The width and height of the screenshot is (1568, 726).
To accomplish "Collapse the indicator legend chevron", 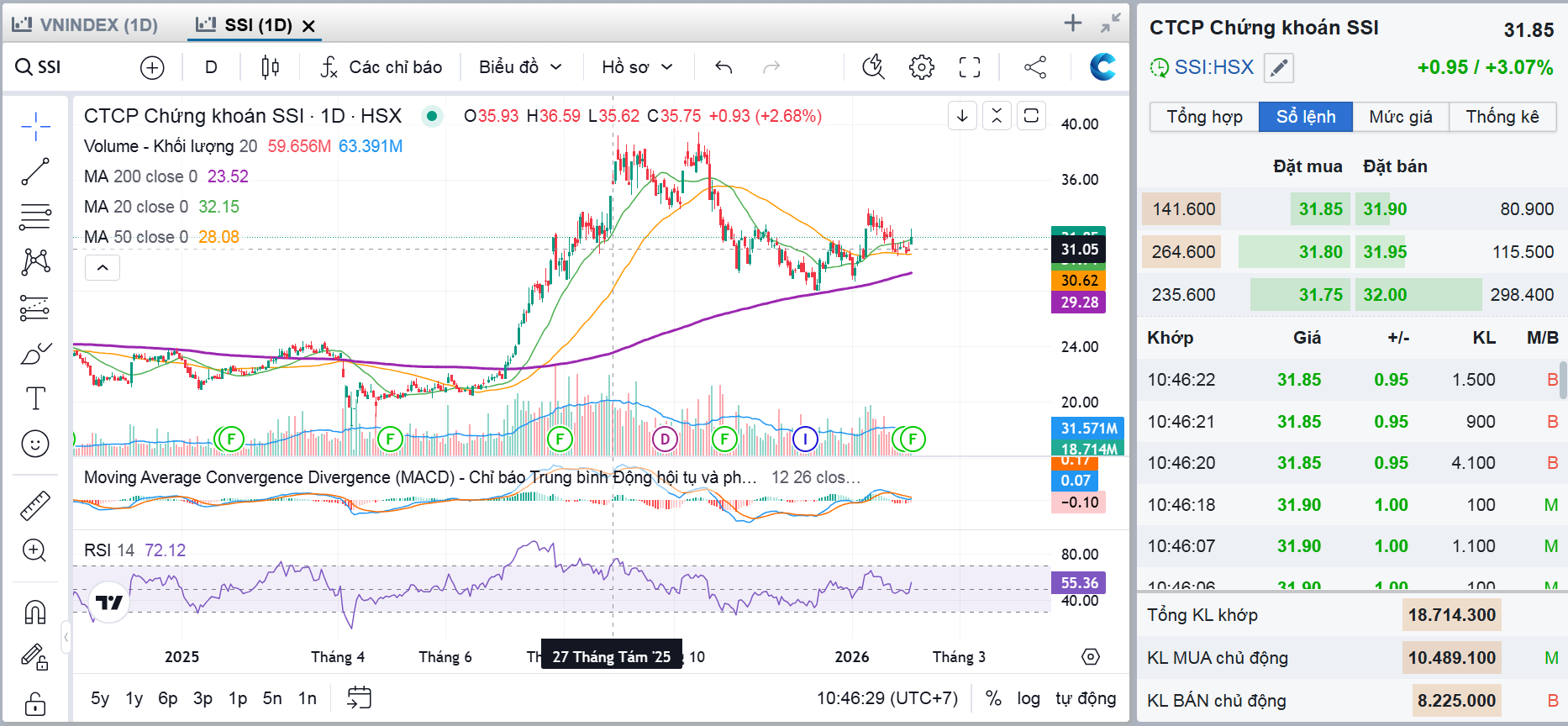I will (x=103, y=268).
